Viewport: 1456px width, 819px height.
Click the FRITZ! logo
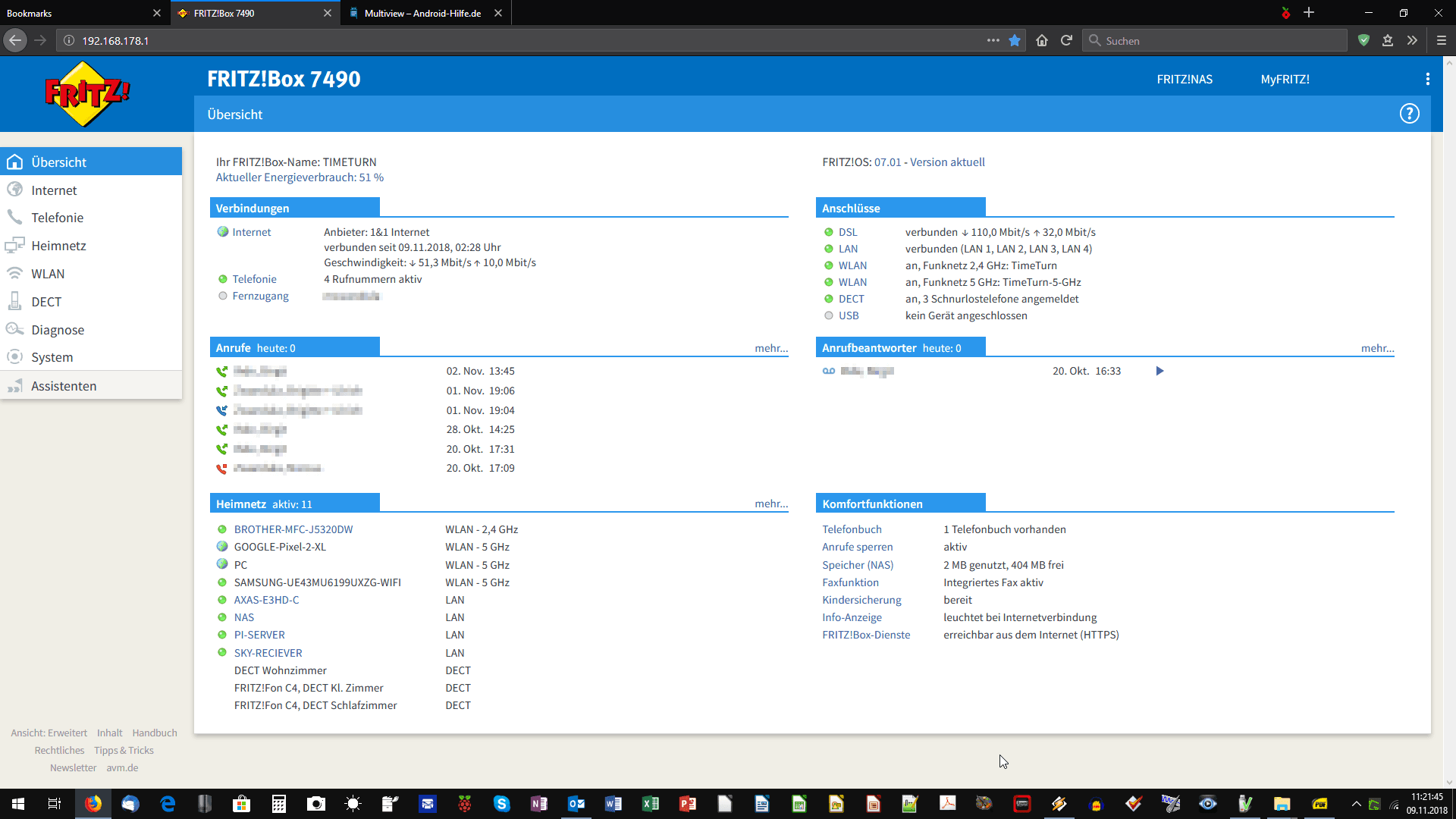coord(87,94)
